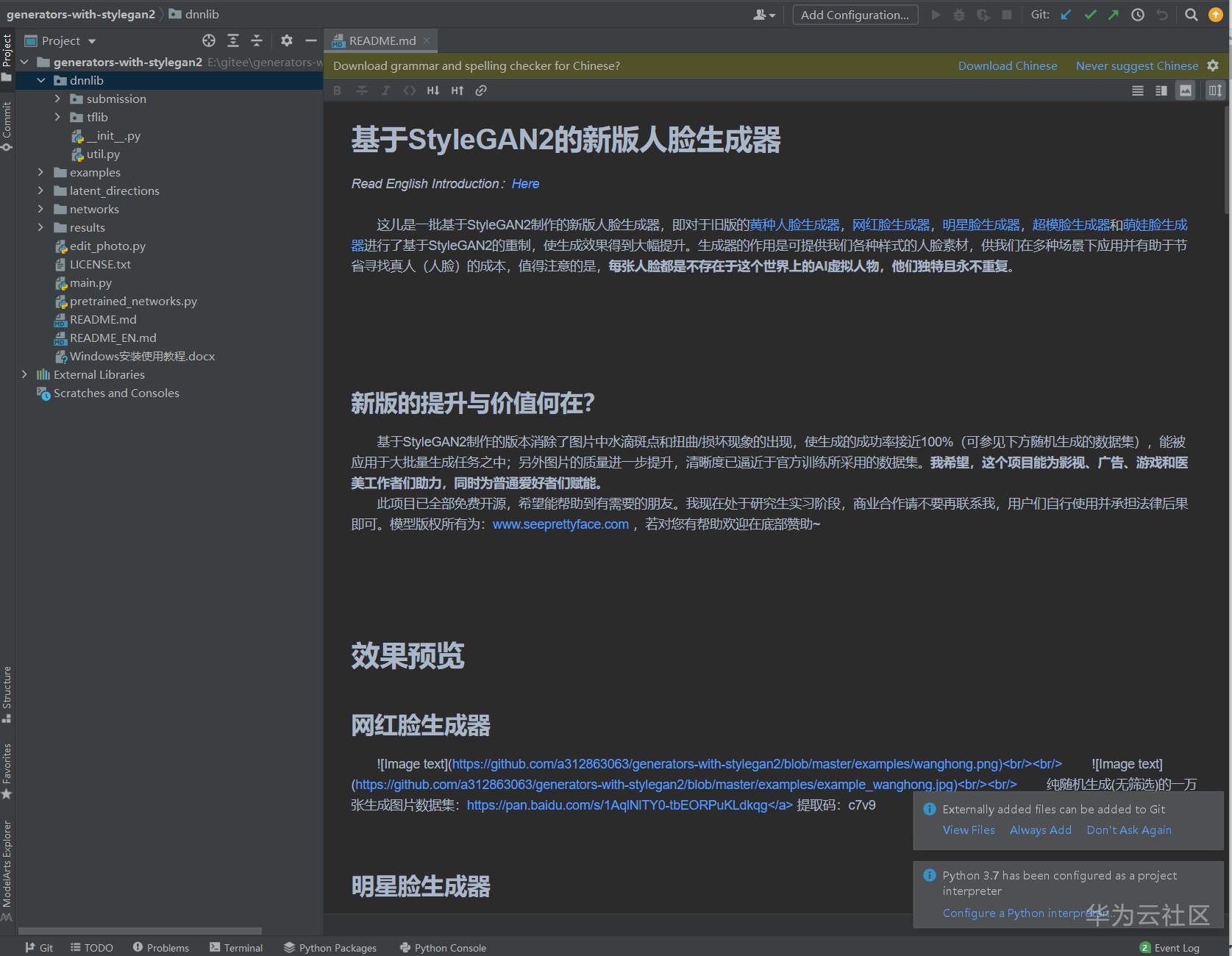Click Expand All icon in Project panel
Screen dimensions: 1232x956
coord(233,40)
